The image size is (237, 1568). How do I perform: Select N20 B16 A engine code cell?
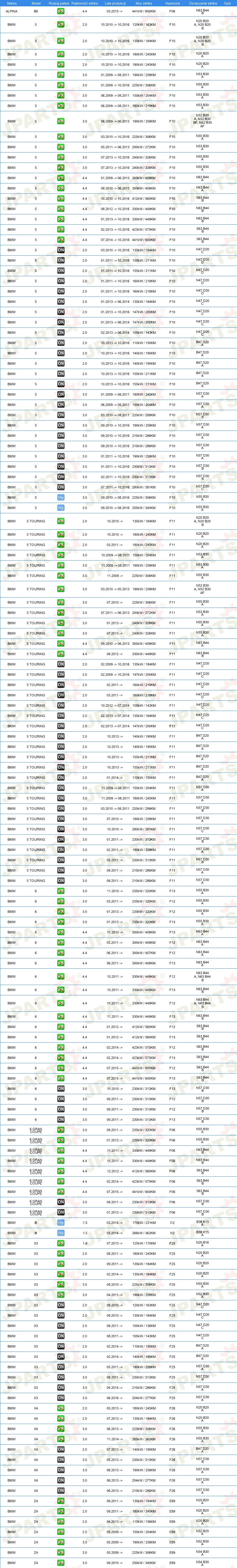coord(202,1244)
